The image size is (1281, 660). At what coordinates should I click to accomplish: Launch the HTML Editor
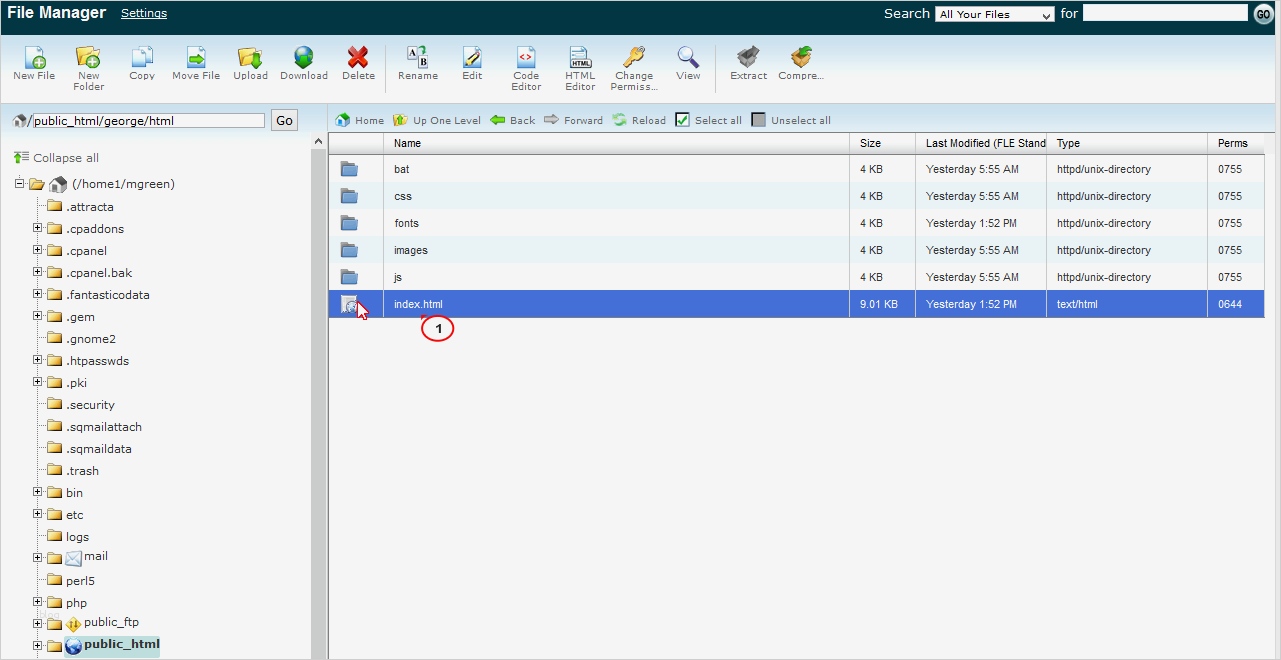tap(580, 68)
